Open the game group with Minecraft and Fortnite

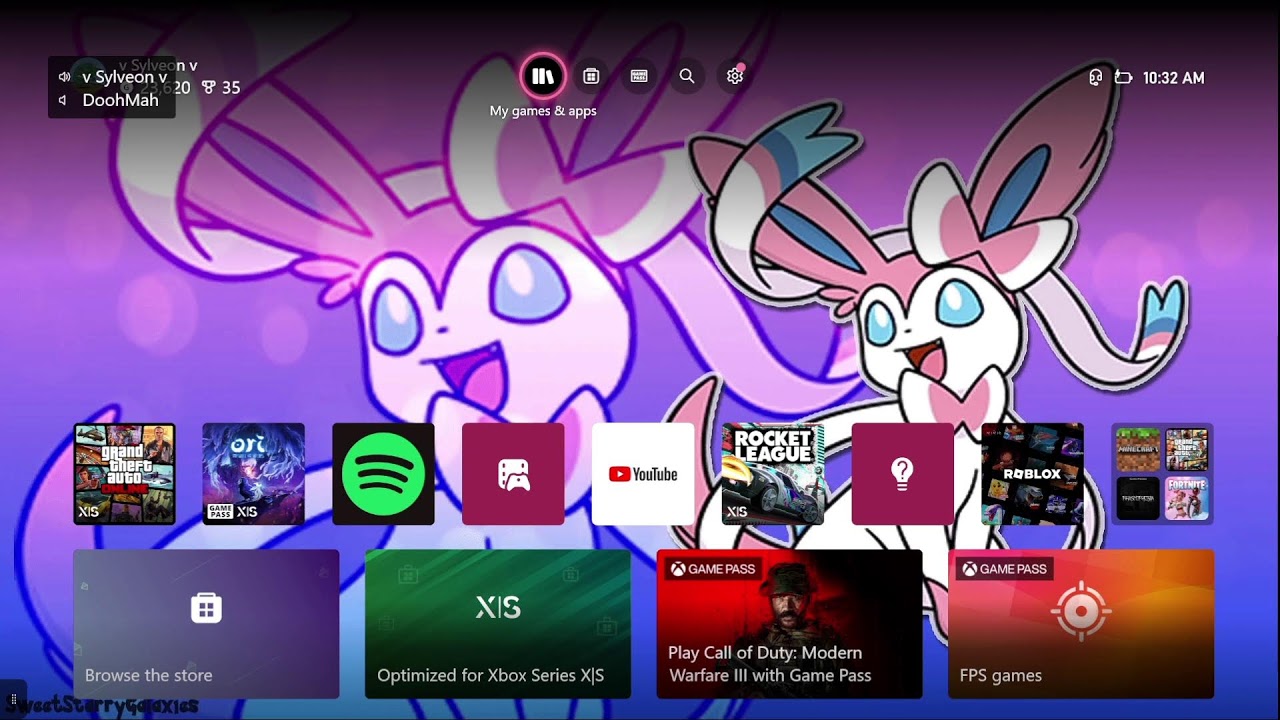click(x=1163, y=474)
